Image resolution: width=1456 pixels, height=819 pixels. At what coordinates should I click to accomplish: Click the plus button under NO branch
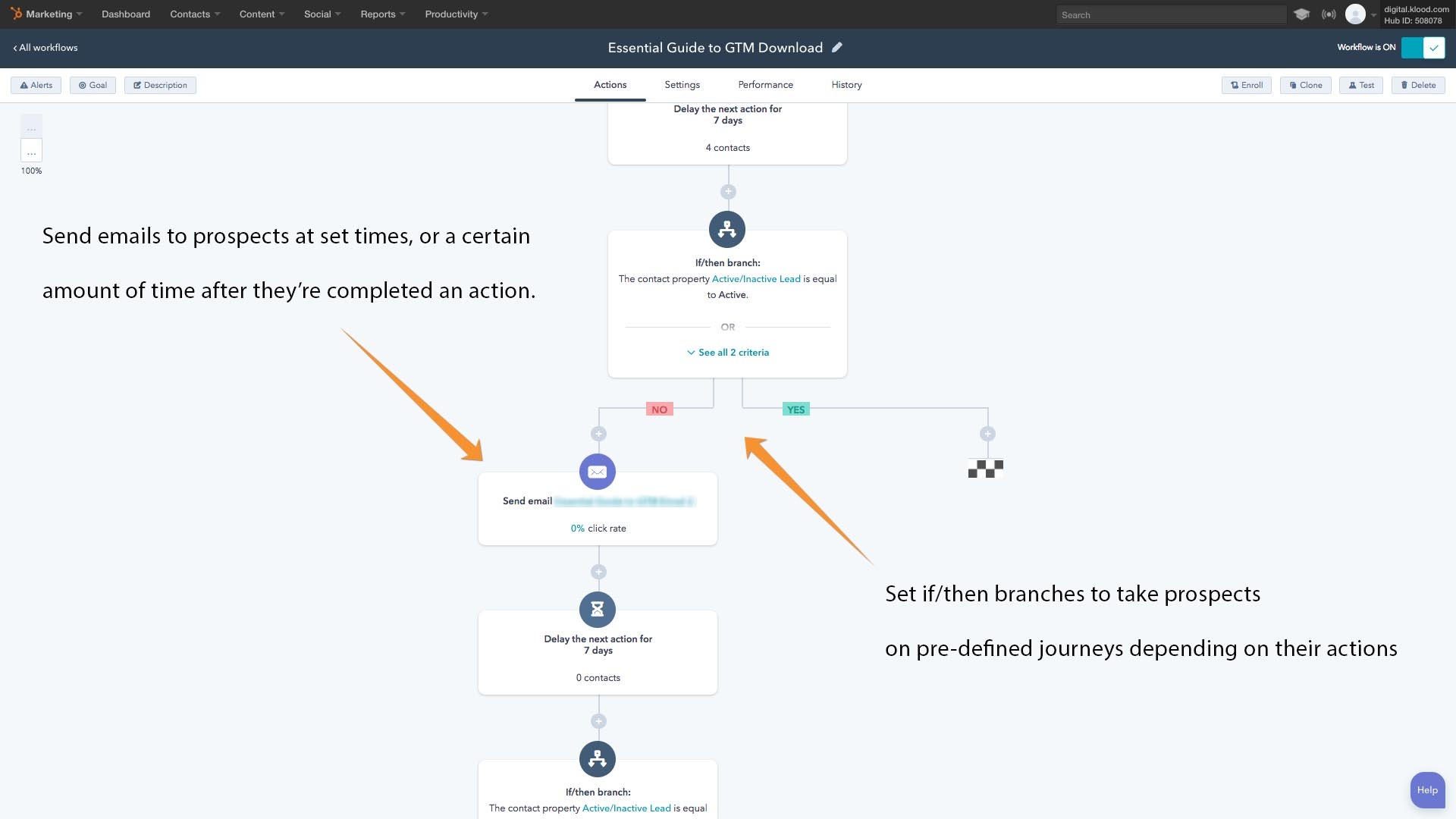tap(598, 434)
